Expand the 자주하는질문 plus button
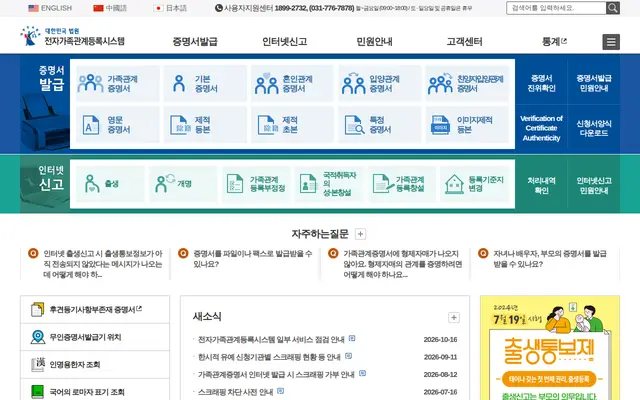The height and width of the screenshot is (400, 640). click(x=360, y=234)
